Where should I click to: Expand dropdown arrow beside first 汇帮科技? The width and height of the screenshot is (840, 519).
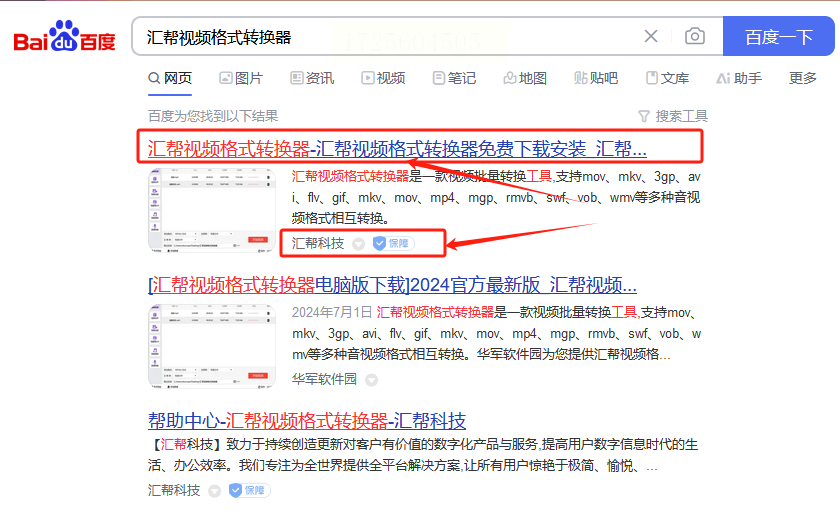point(358,244)
